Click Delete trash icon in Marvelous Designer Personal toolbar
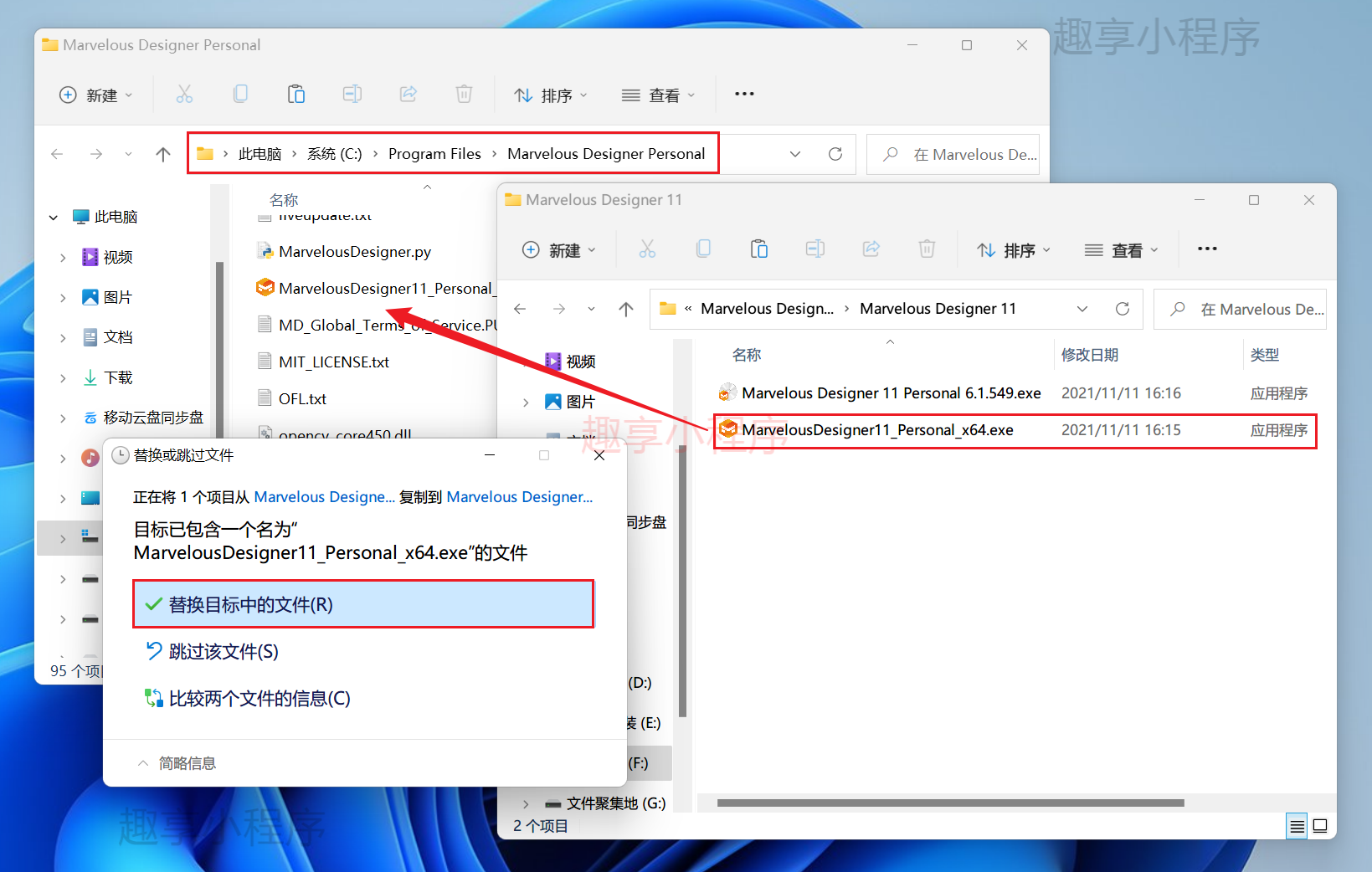 (x=464, y=95)
